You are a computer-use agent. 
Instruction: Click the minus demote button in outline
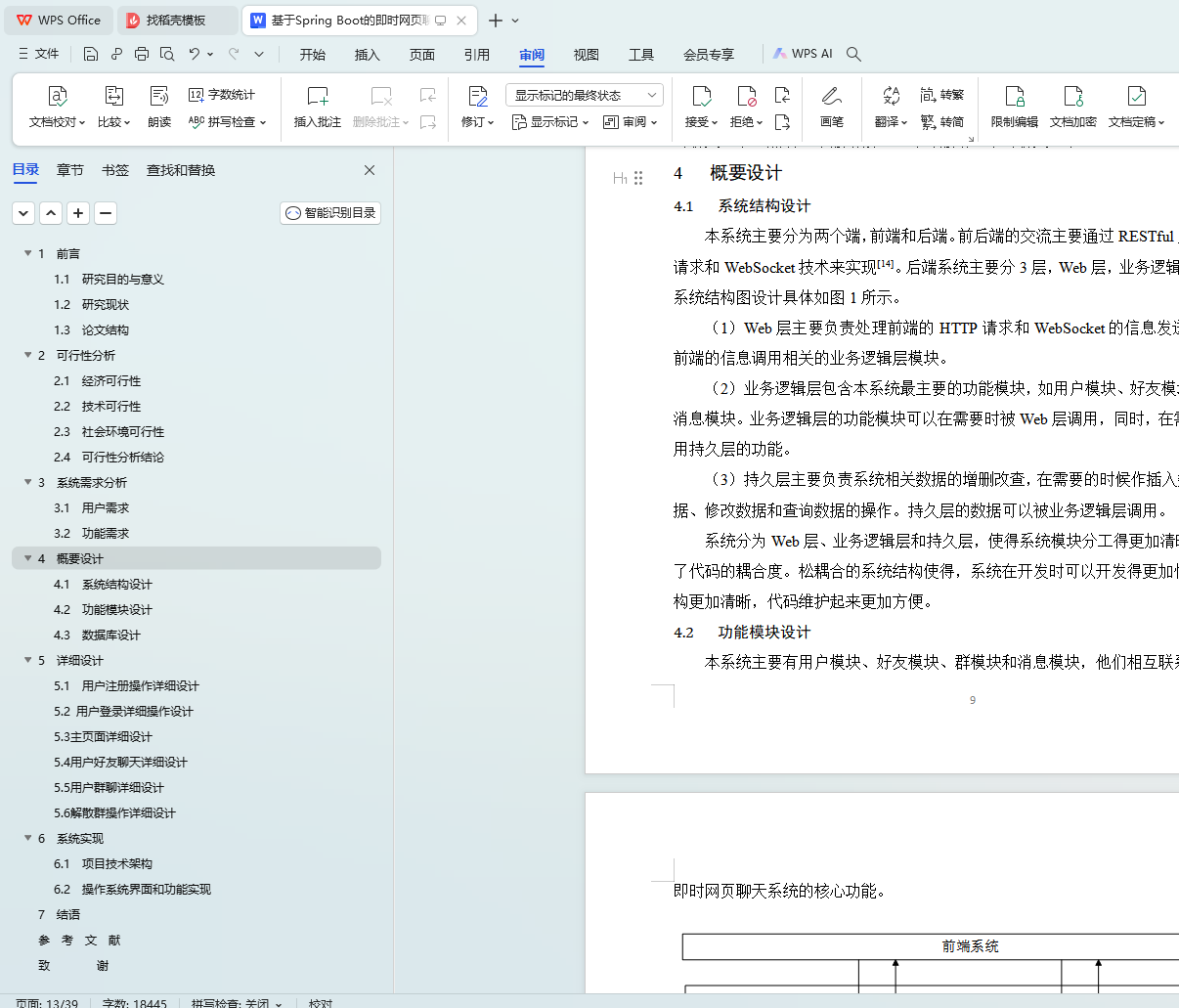point(106,213)
